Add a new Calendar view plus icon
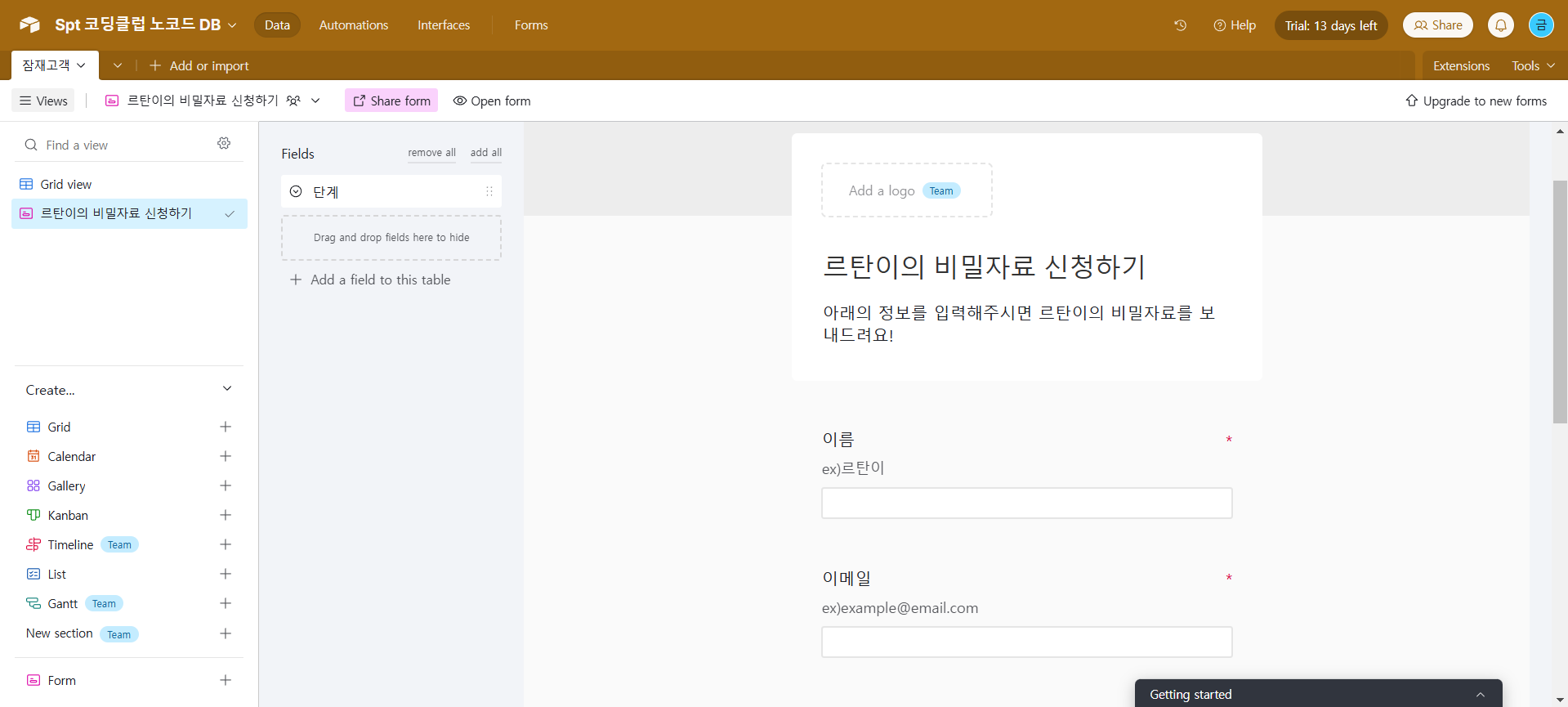Viewport: 1568px width, 707px height. (226, 456)
